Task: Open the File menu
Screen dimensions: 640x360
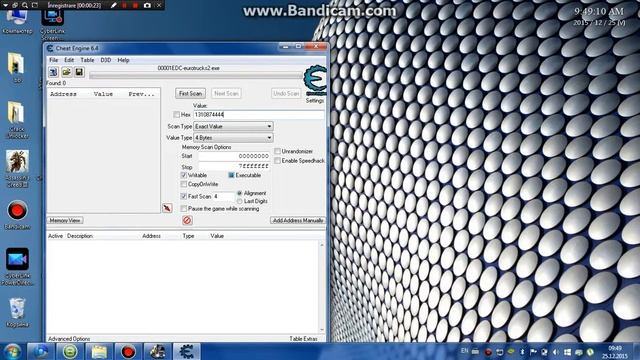Action: pyautogui.click(x=53, y=60)
